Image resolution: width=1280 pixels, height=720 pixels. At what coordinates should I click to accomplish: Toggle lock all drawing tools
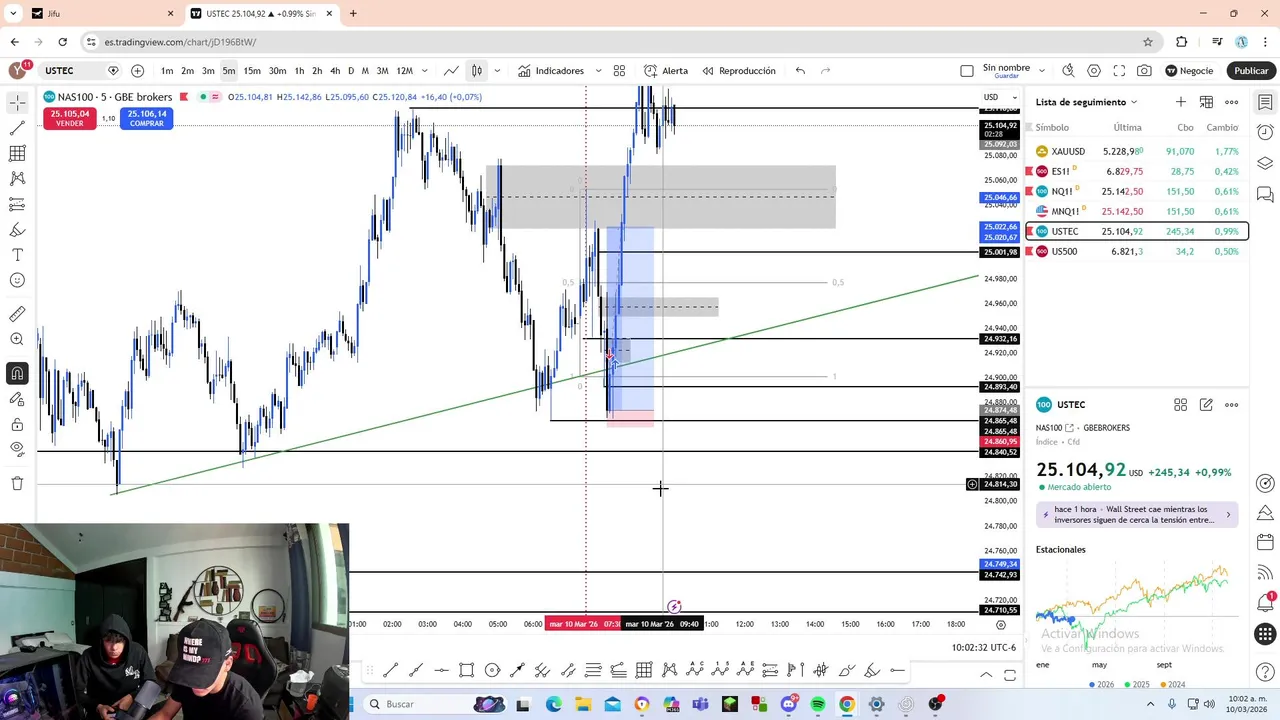[17, 424]
